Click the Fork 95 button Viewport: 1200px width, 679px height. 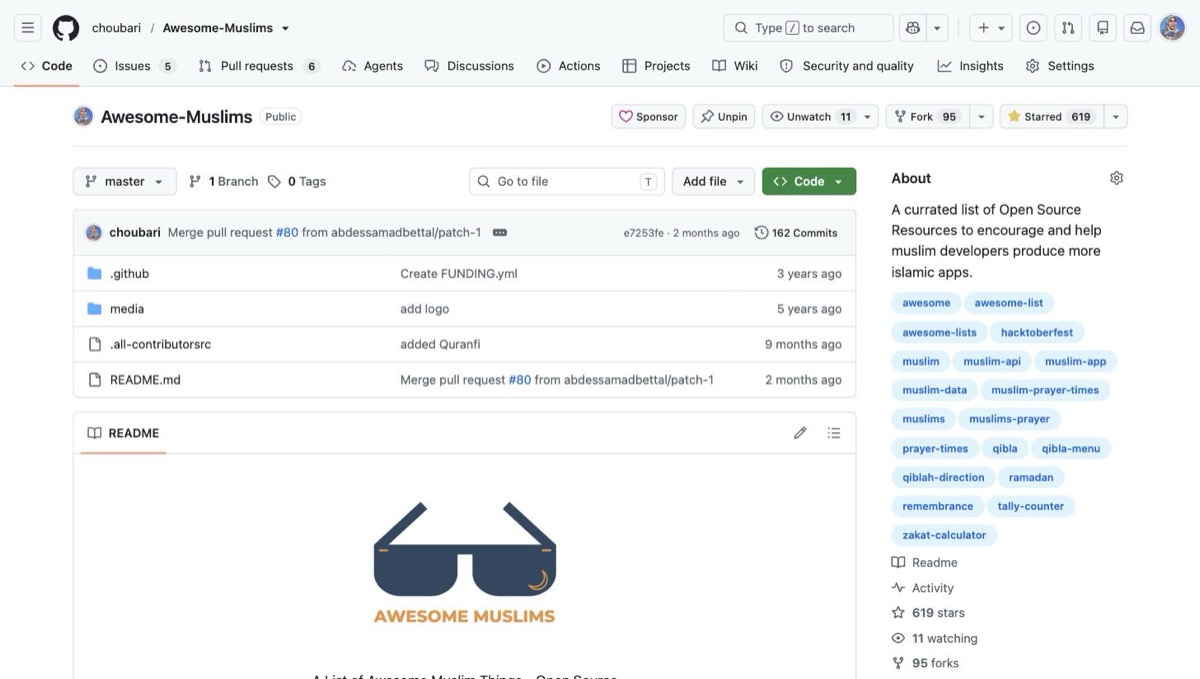[926, 116]
